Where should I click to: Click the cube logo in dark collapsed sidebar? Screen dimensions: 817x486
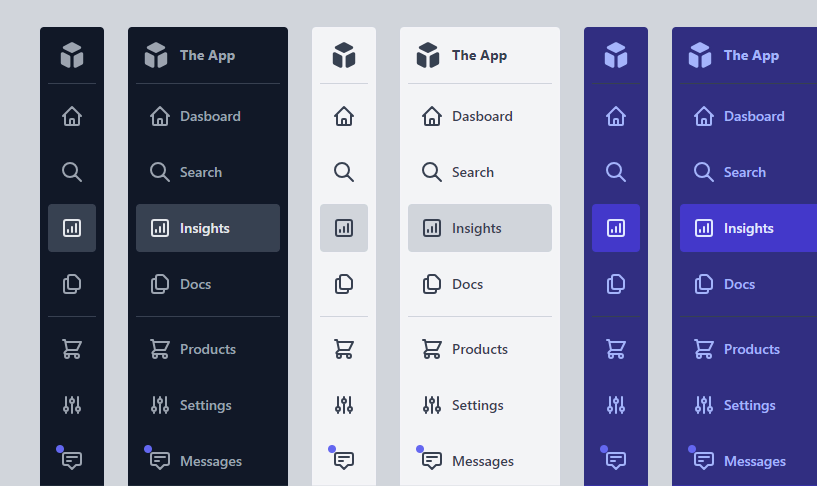72,55
